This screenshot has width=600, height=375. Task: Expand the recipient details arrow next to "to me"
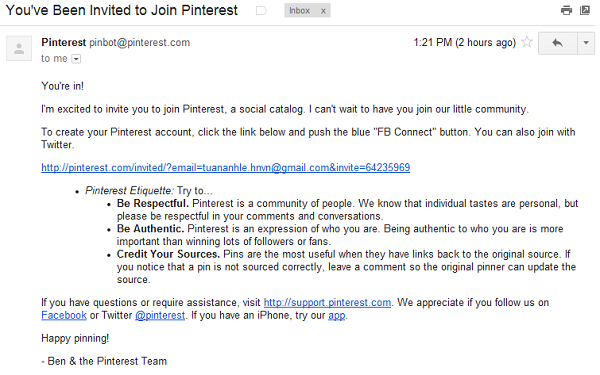click(76, 59)
